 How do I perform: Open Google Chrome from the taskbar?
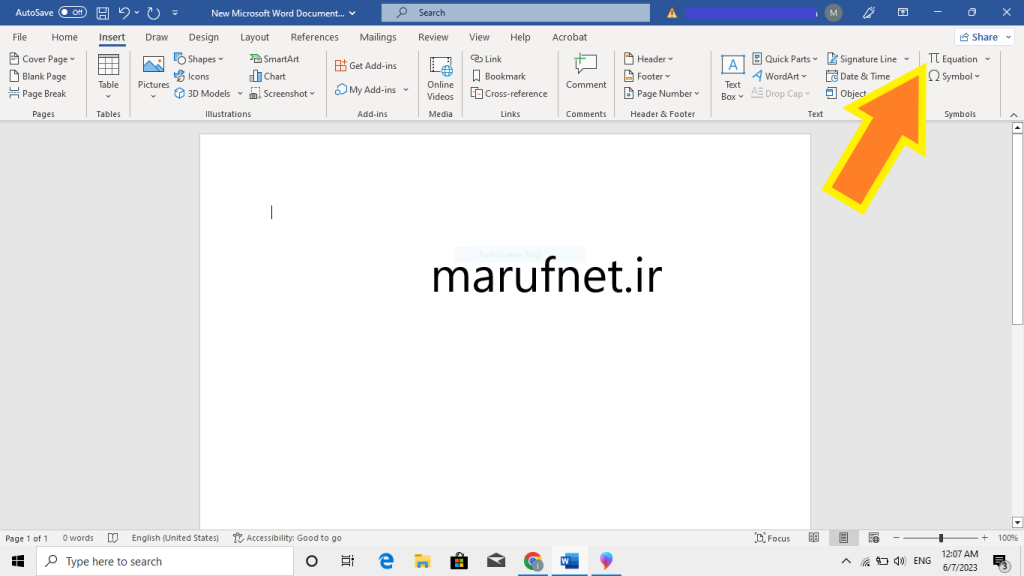click(533, 560)
